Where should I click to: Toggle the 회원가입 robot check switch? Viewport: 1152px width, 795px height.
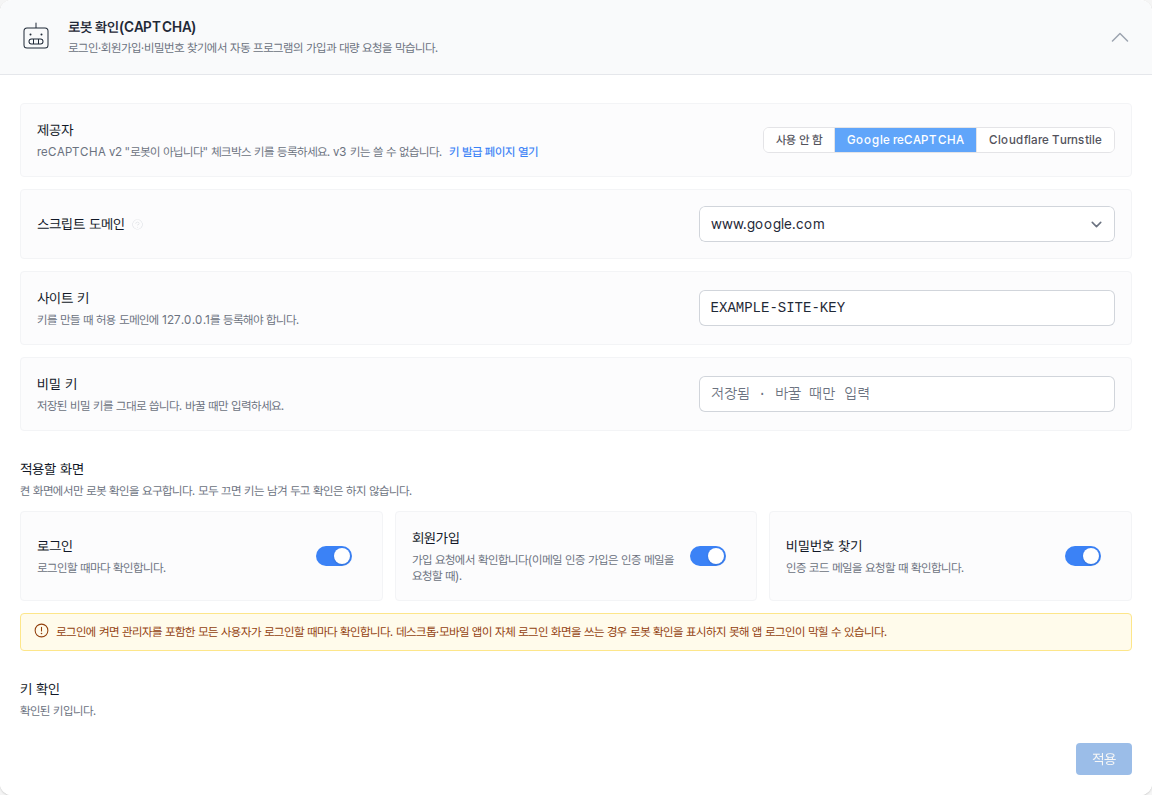tap(708, 556)
